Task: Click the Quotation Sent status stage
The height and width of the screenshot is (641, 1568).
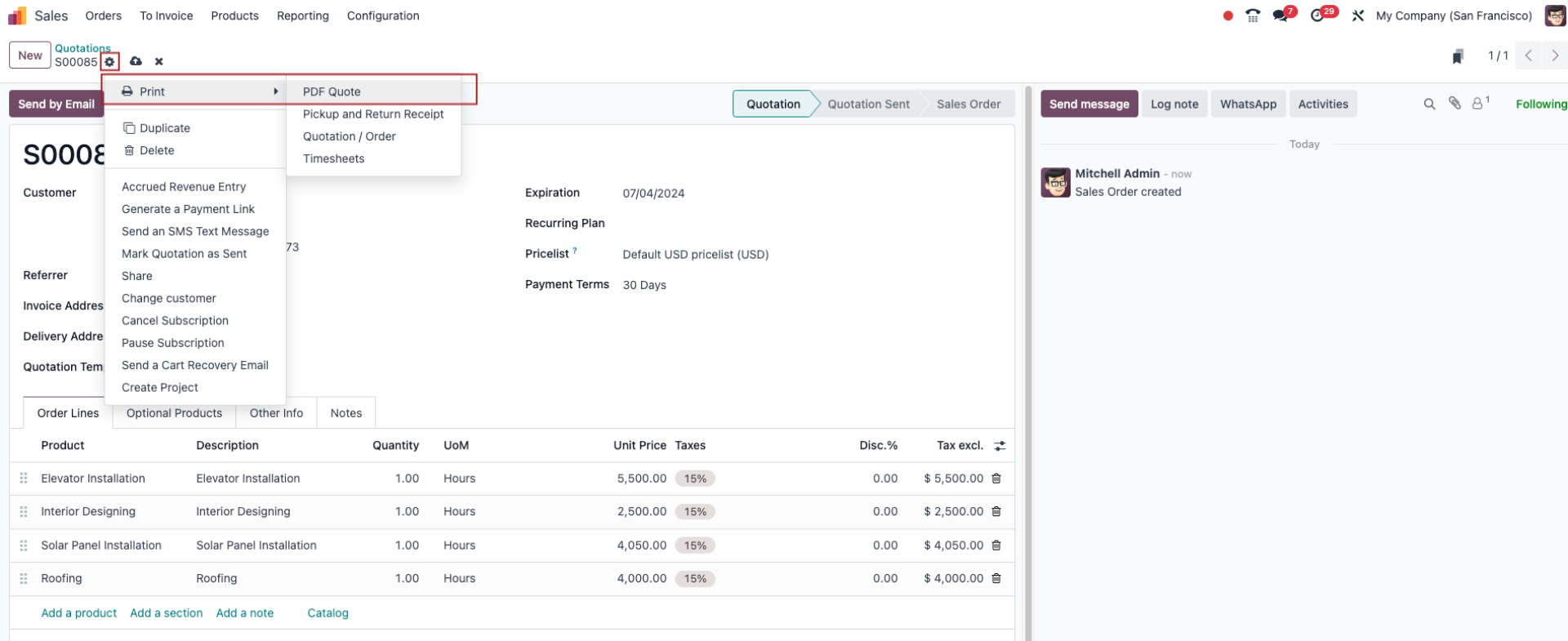Action: [868, 105]
